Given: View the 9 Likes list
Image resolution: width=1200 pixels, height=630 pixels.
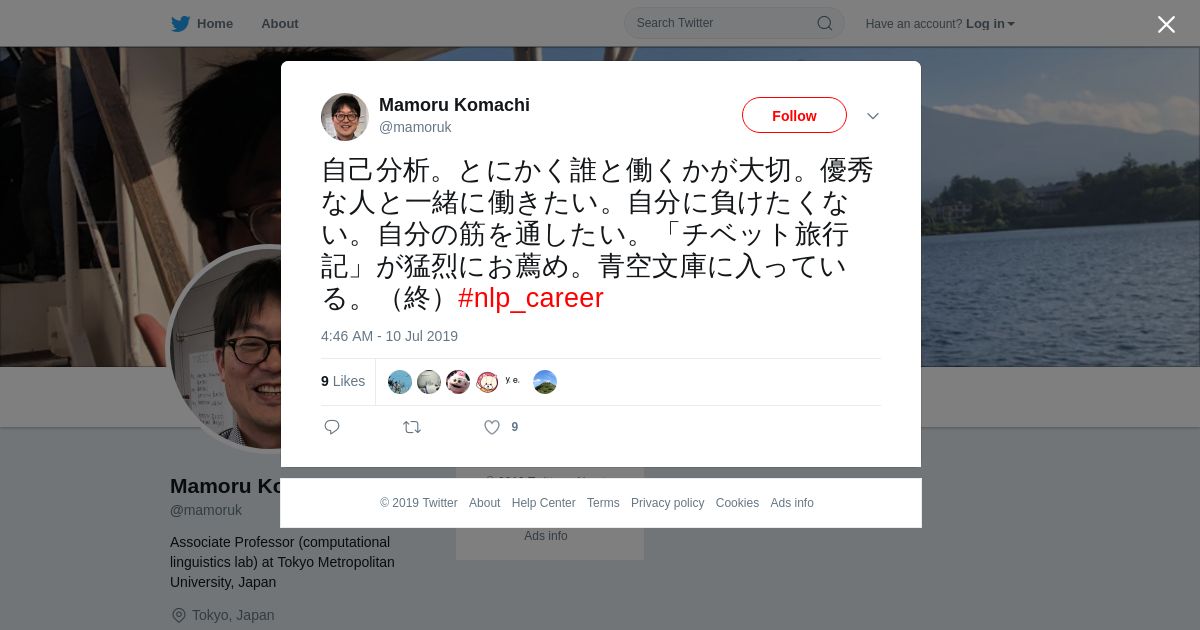Looking at the screenshot, I should click(x=343, y=381).
